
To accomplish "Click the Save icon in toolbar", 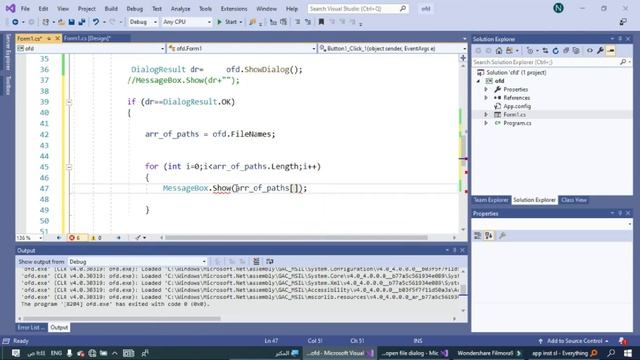I will [71, 22].
